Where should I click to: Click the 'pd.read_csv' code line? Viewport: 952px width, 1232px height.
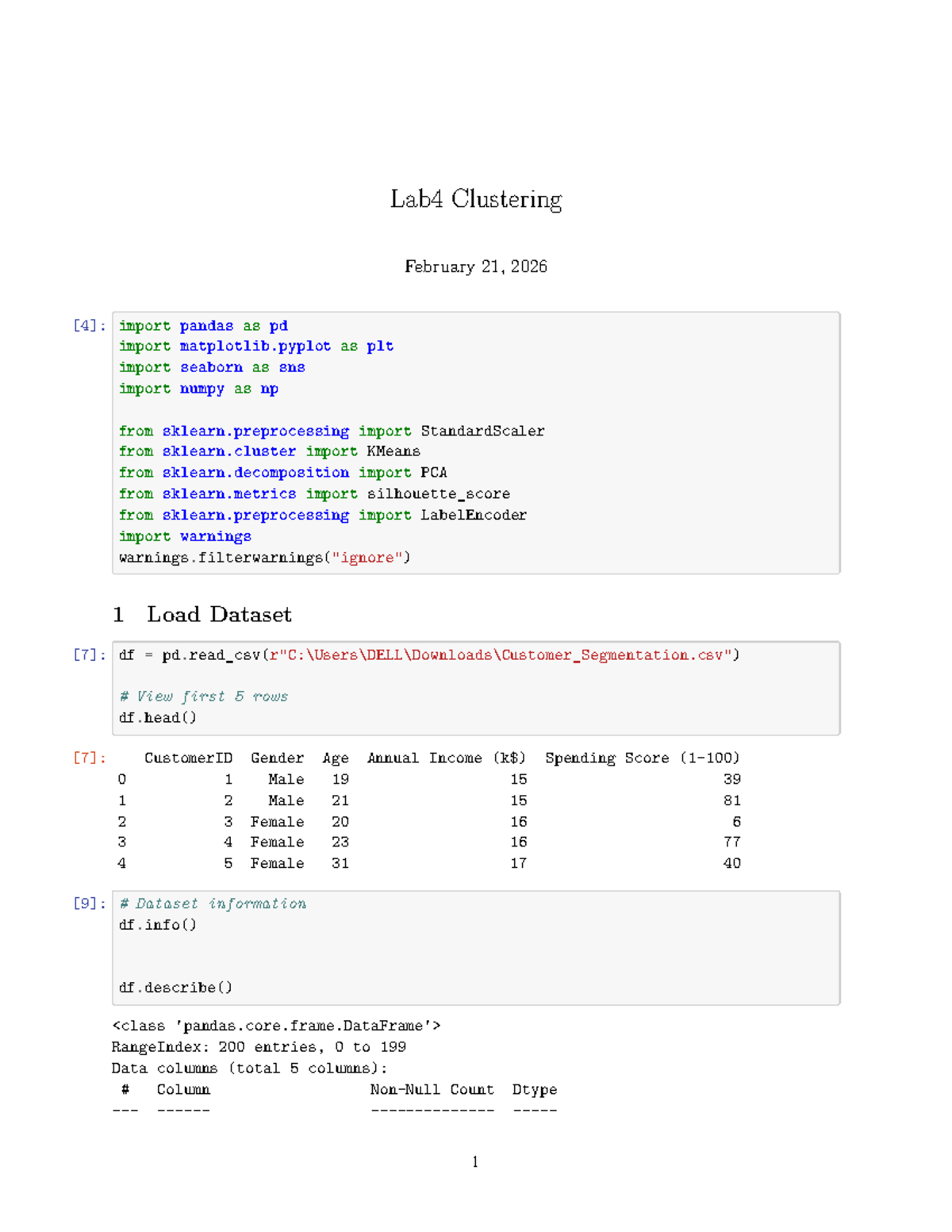pos(429,655)
